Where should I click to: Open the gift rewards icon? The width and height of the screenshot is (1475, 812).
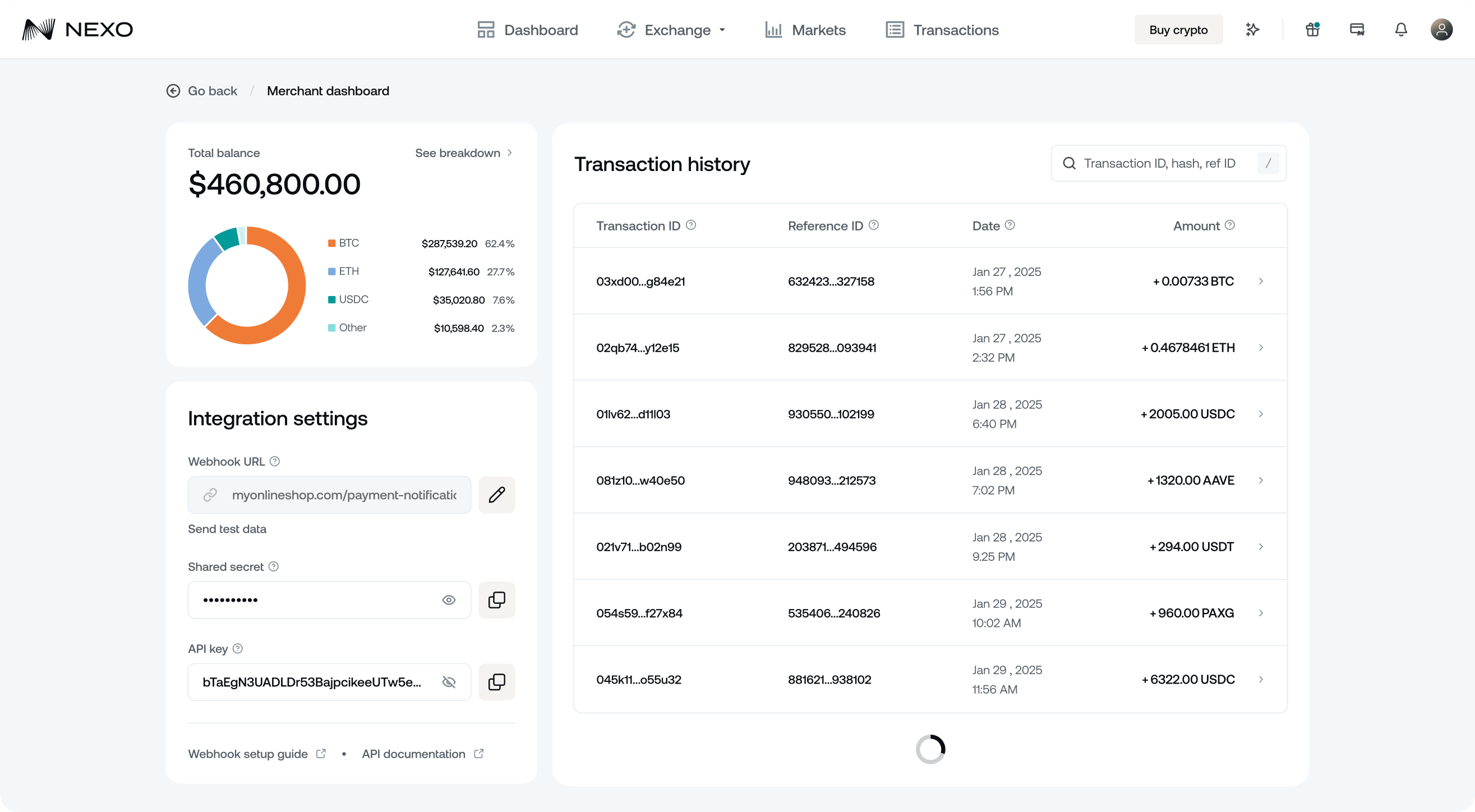click(1312, 30)
